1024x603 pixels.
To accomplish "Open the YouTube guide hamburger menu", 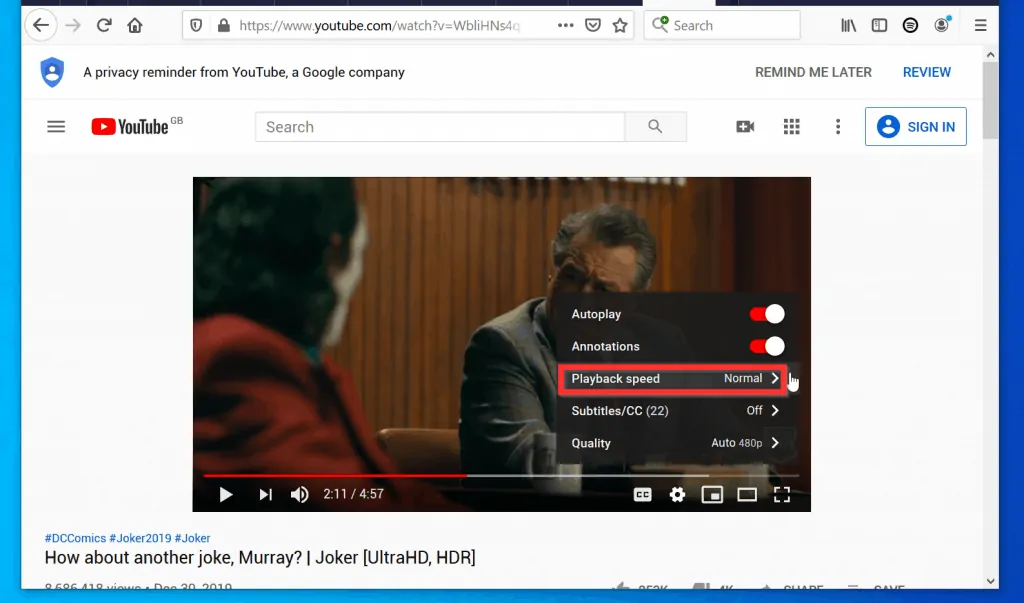I will click(56, 127).
